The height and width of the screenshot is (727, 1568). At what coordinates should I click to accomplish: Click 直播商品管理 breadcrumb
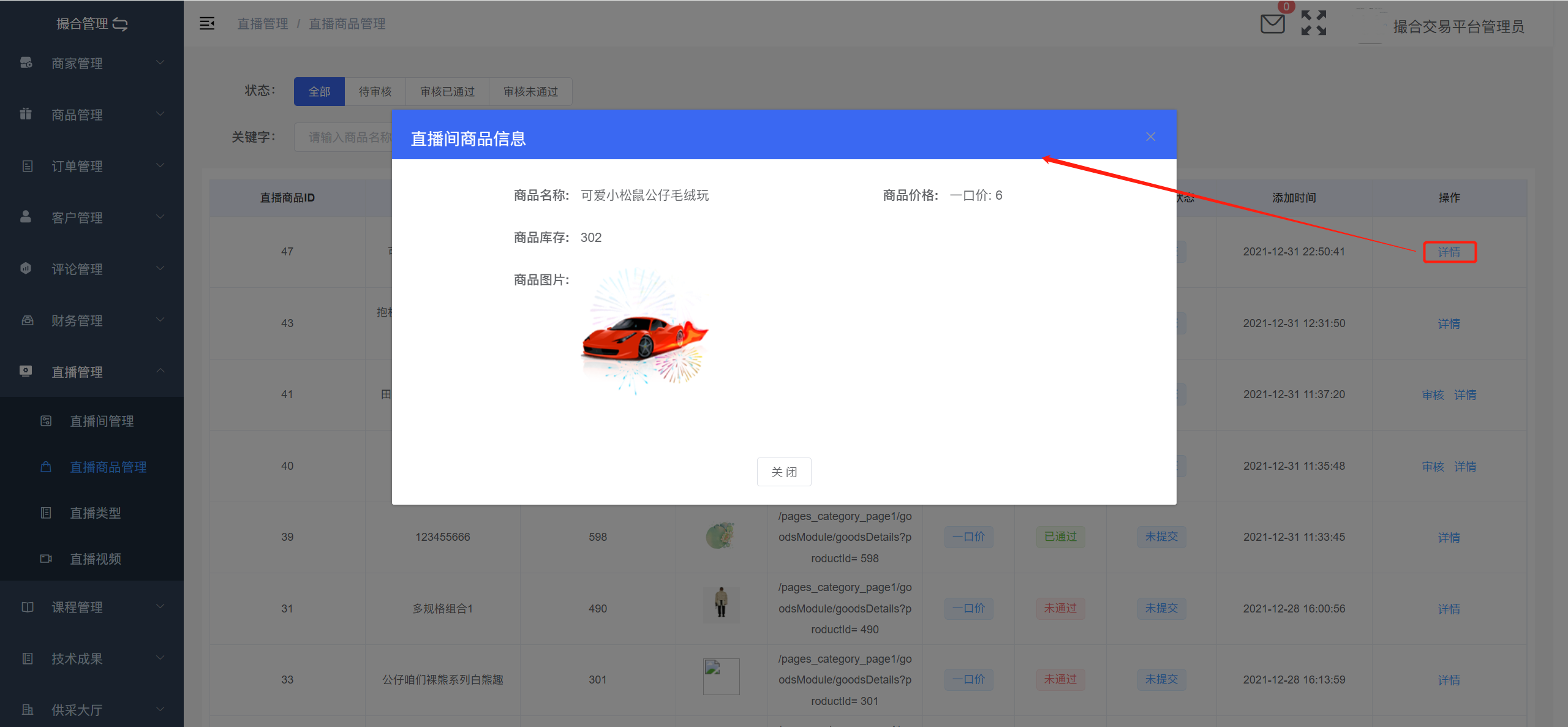[347, 24]
